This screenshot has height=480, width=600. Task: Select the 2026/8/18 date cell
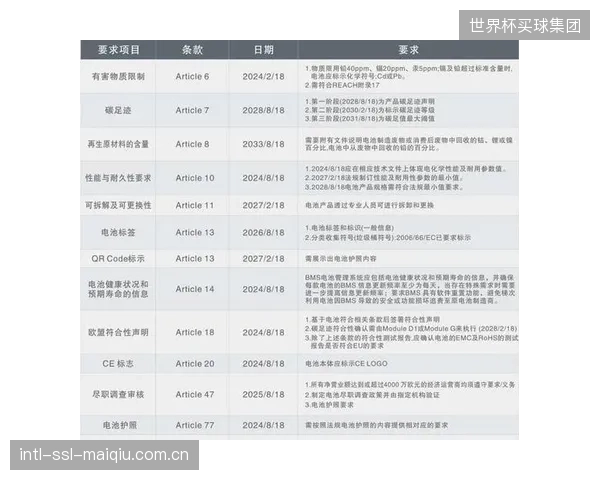pos(263,232)
